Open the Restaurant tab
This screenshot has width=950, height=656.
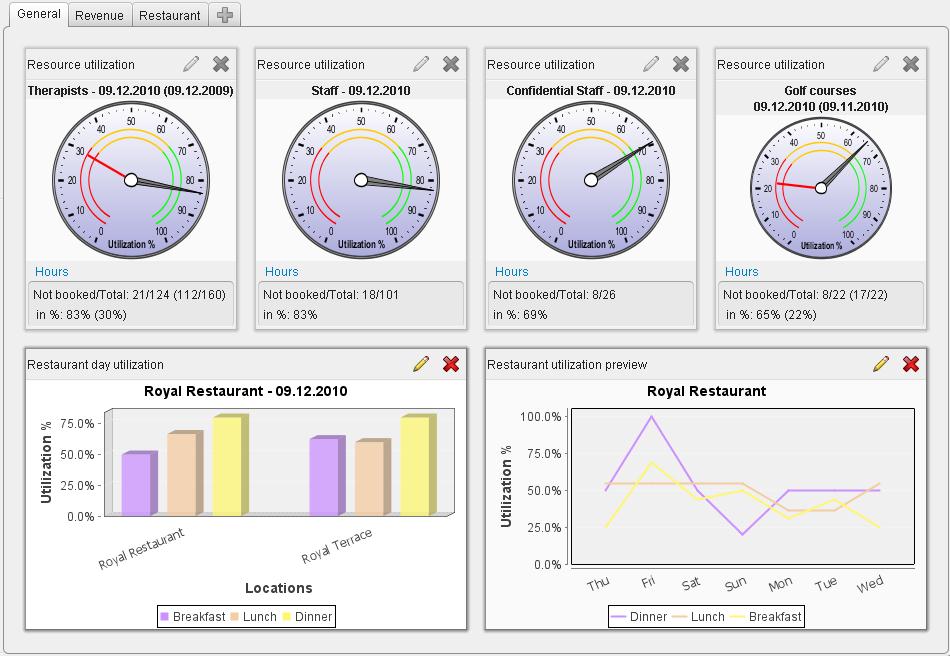(x=170, y=15)
